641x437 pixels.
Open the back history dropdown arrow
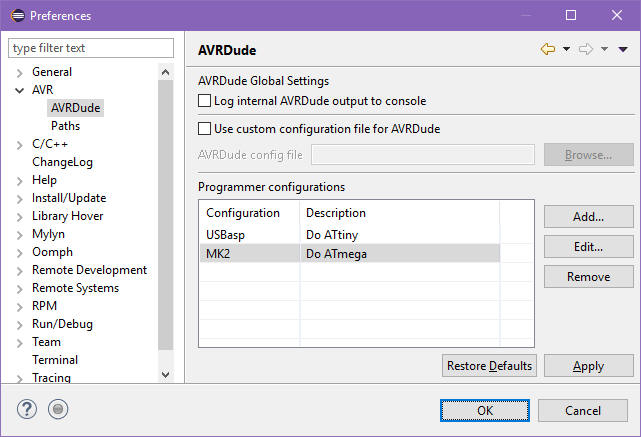click(566, 49)
